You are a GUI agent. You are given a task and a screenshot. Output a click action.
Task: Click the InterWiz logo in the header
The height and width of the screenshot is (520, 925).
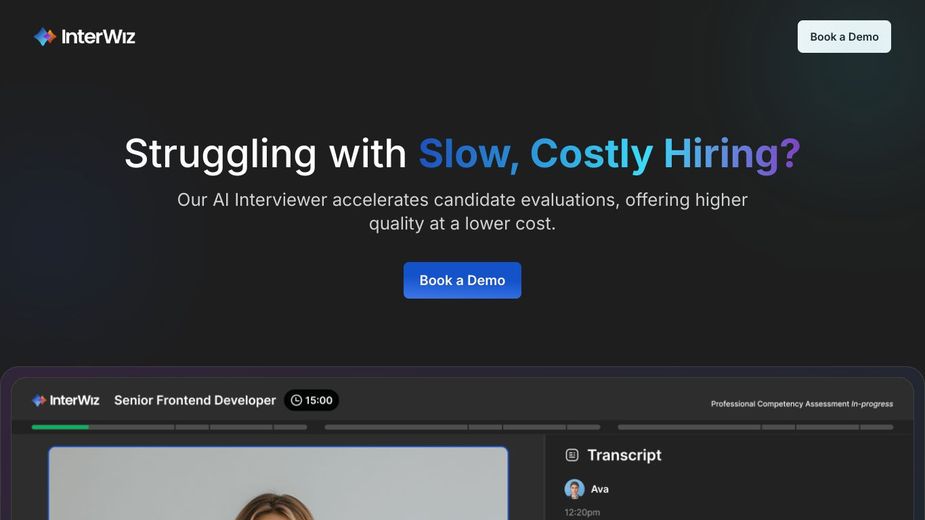click(84, 37)
